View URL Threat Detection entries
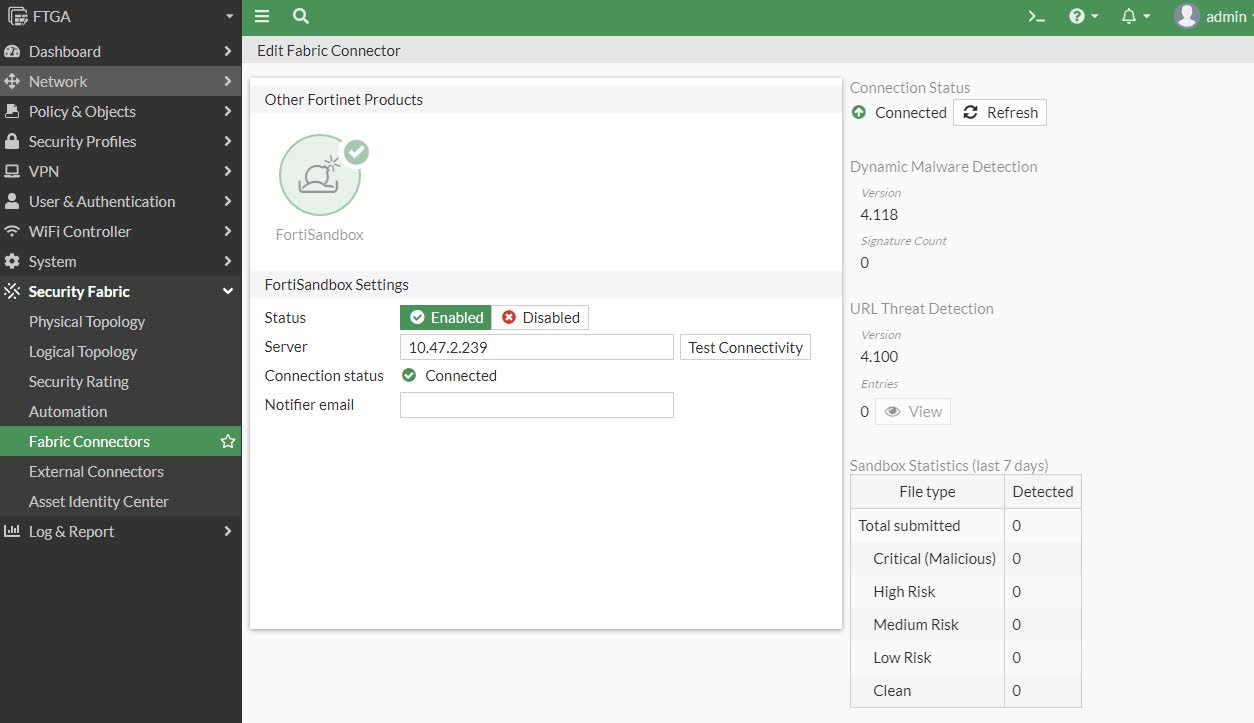This screenshot has width=1254, height=723. [x=913, y=411]
